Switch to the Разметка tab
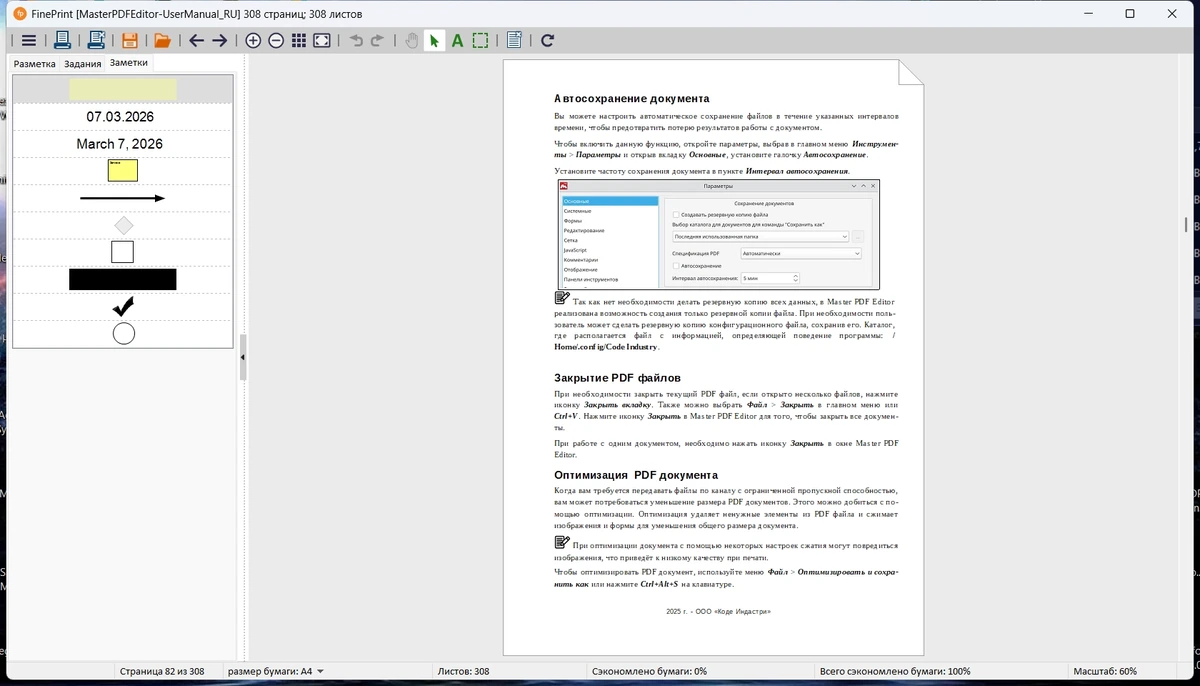 pyautogui.click(x=35, y=63)
